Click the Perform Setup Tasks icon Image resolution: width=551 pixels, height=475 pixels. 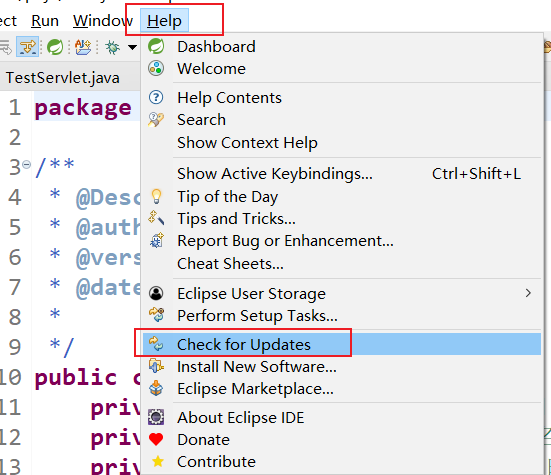click(156, 315)
